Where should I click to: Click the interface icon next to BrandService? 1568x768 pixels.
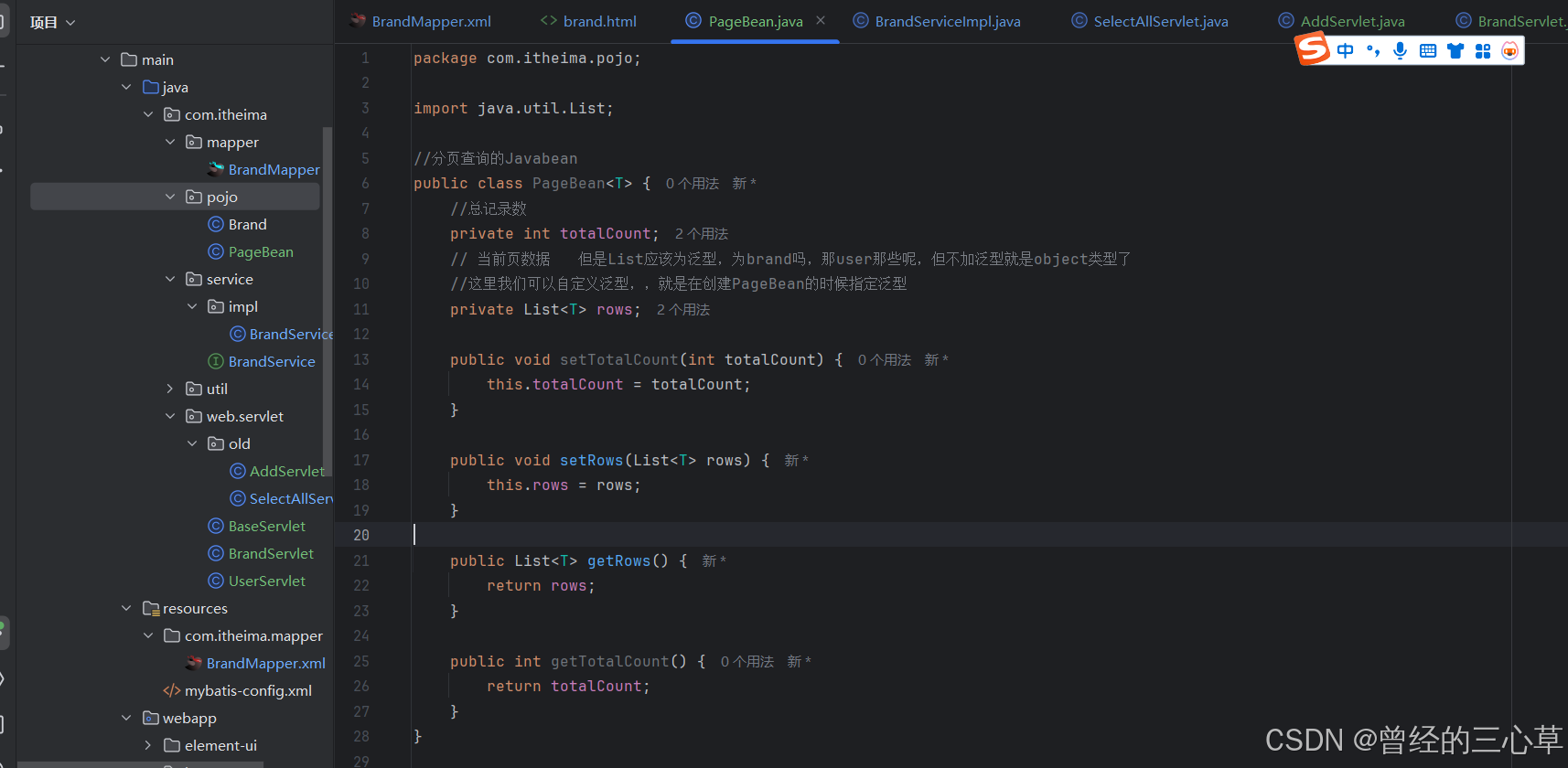coord(216,361)
